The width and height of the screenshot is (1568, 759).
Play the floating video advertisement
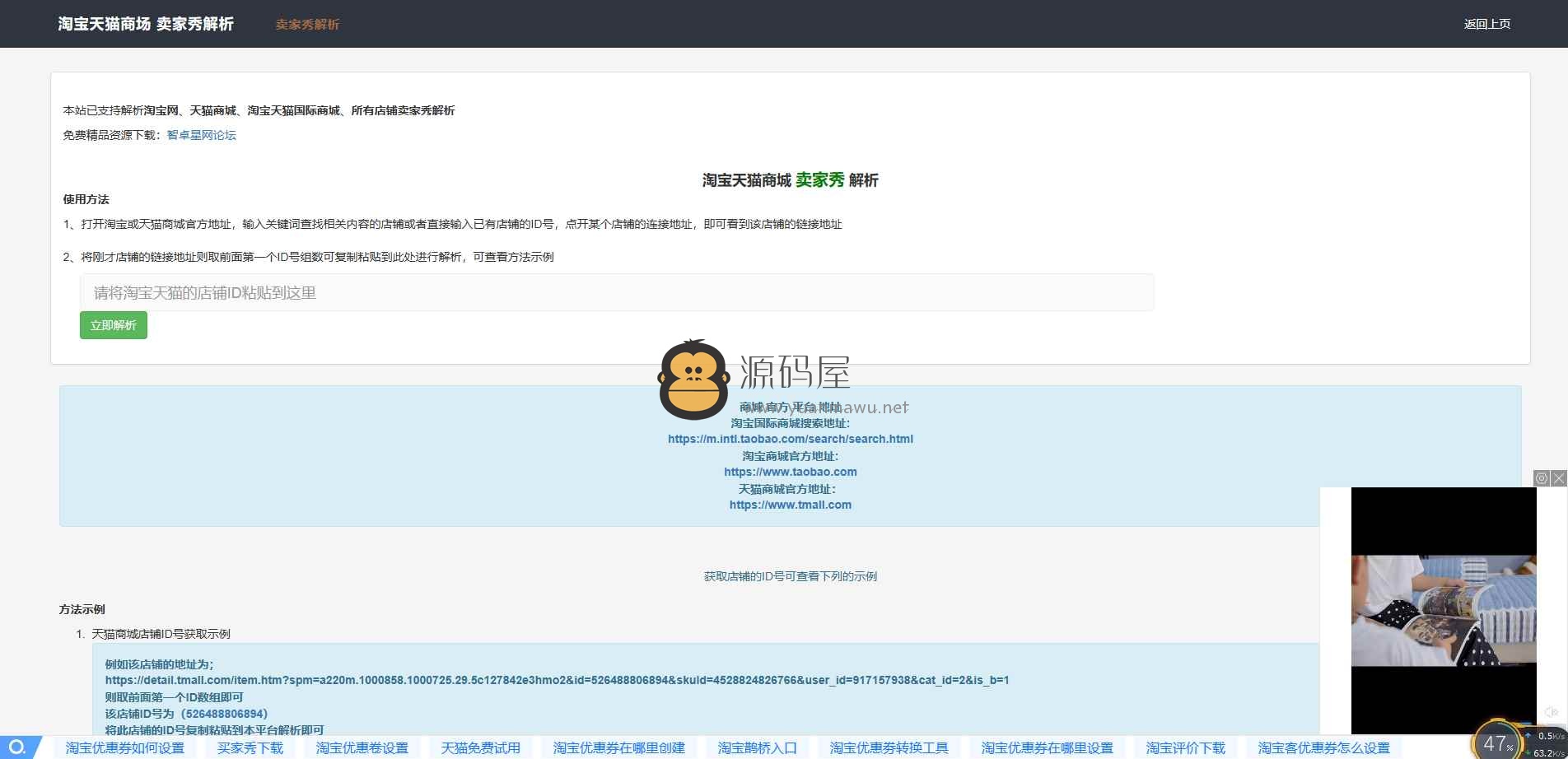tap(1444, 610)
